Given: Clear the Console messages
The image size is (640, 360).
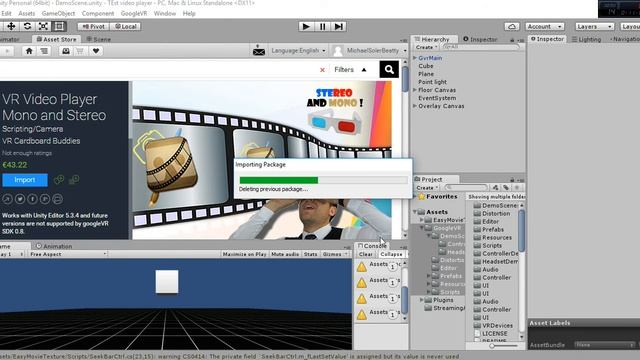Looking at the screenshot, I should coord(365,254).
